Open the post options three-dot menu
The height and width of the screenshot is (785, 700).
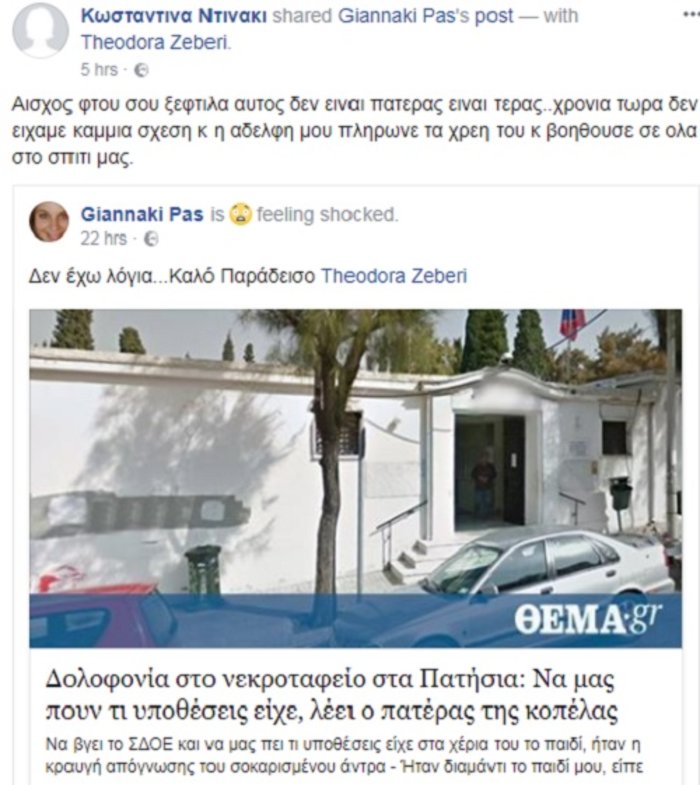click(x=691, y=15)
